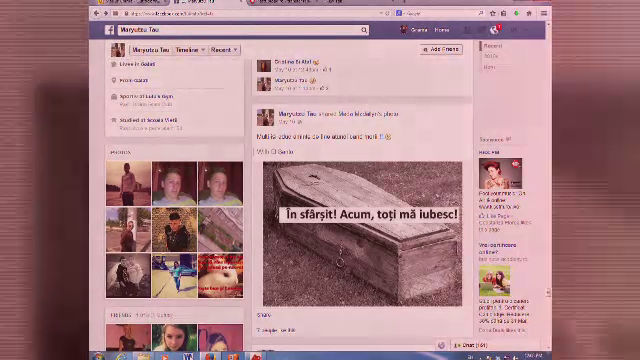Open the Timeline dropdown
Viewport: 640px width, 360px height.
coord(190,50)
